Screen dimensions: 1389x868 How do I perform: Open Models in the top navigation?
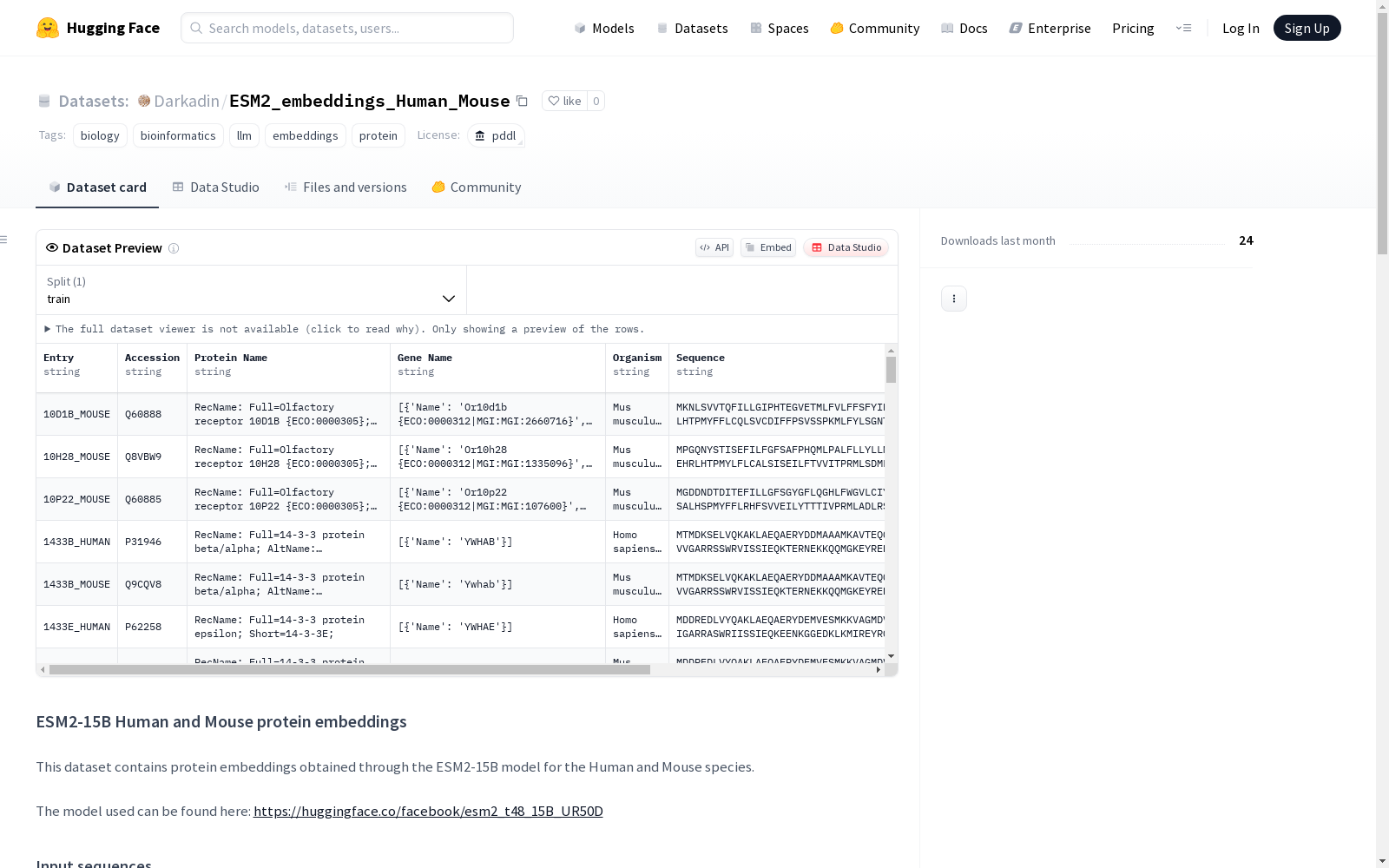tap(604, 28)
